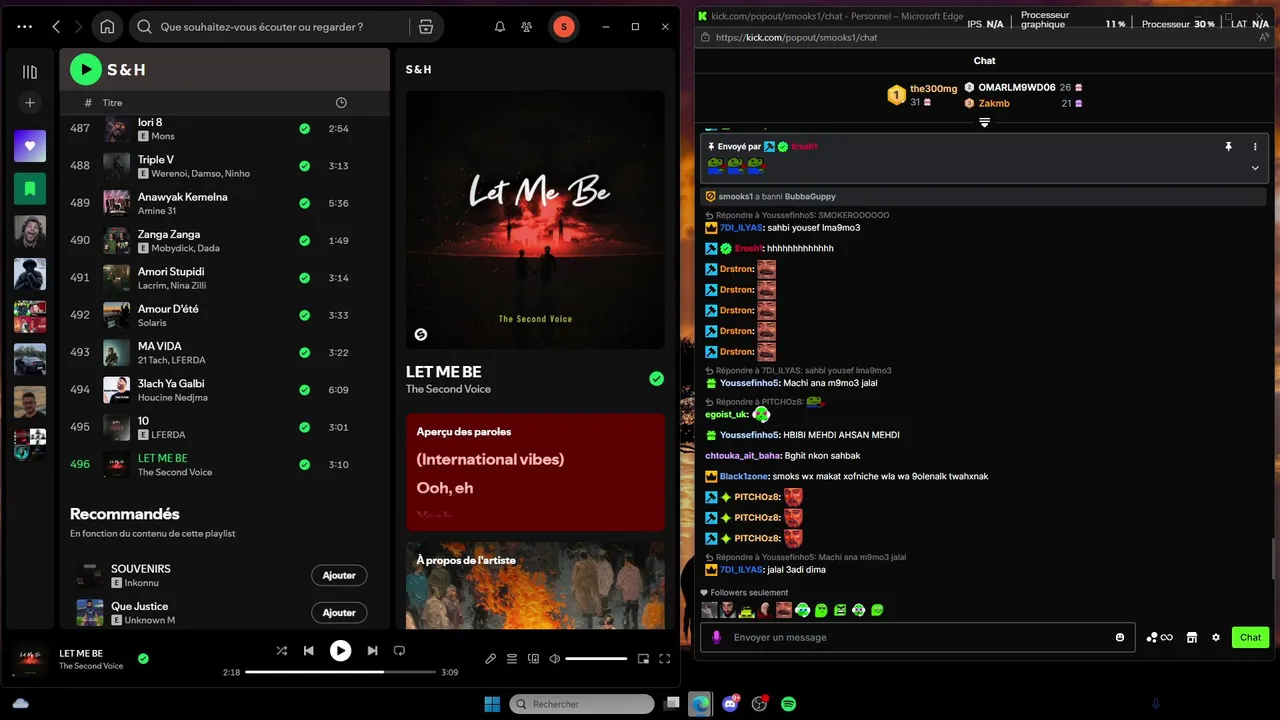This screenshot has height=720, width=1280.
Task: Click Black1zone username in chat
Action: click(744, 476)
